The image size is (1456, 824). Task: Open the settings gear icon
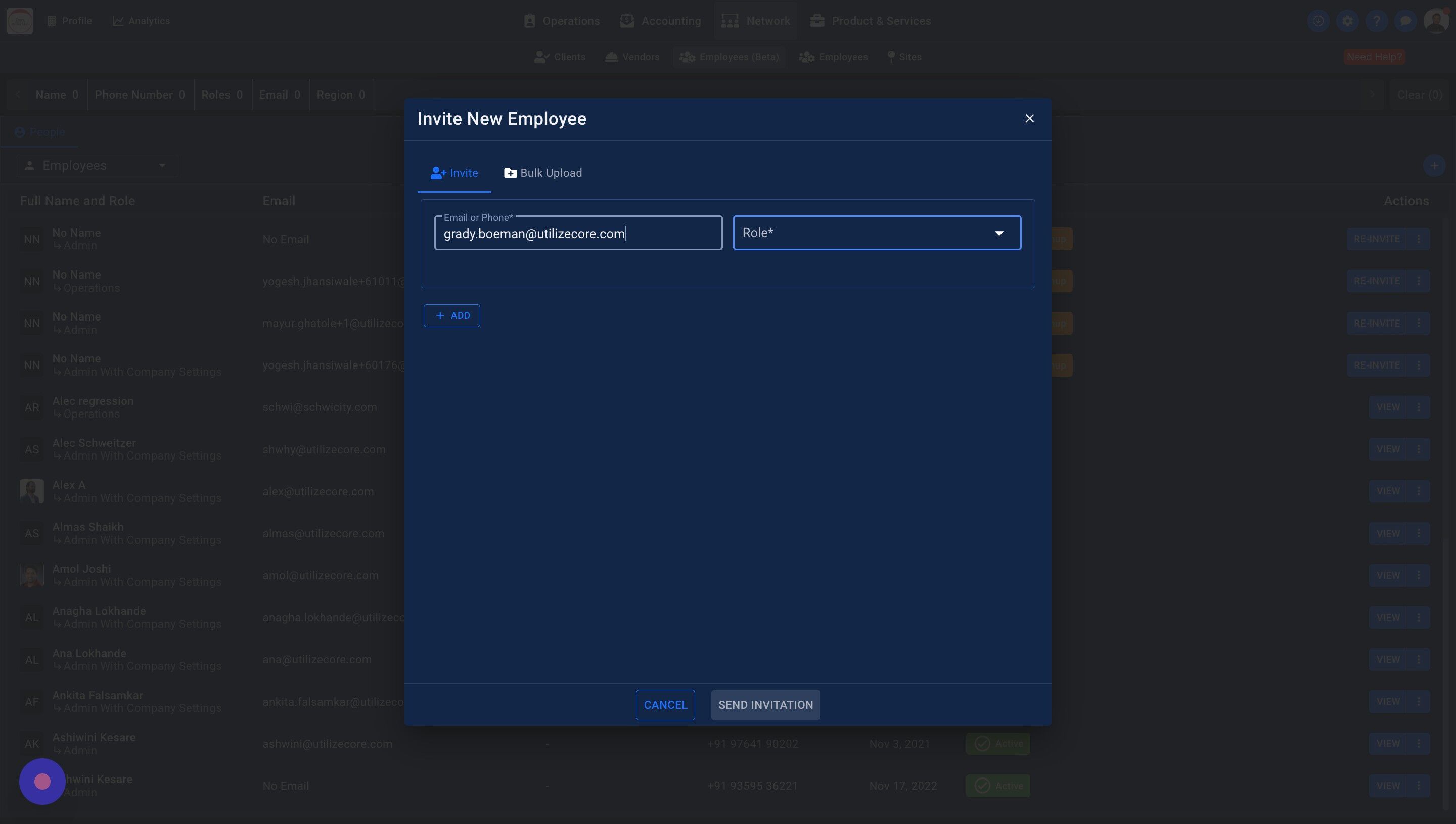(x=1347, y=21)
